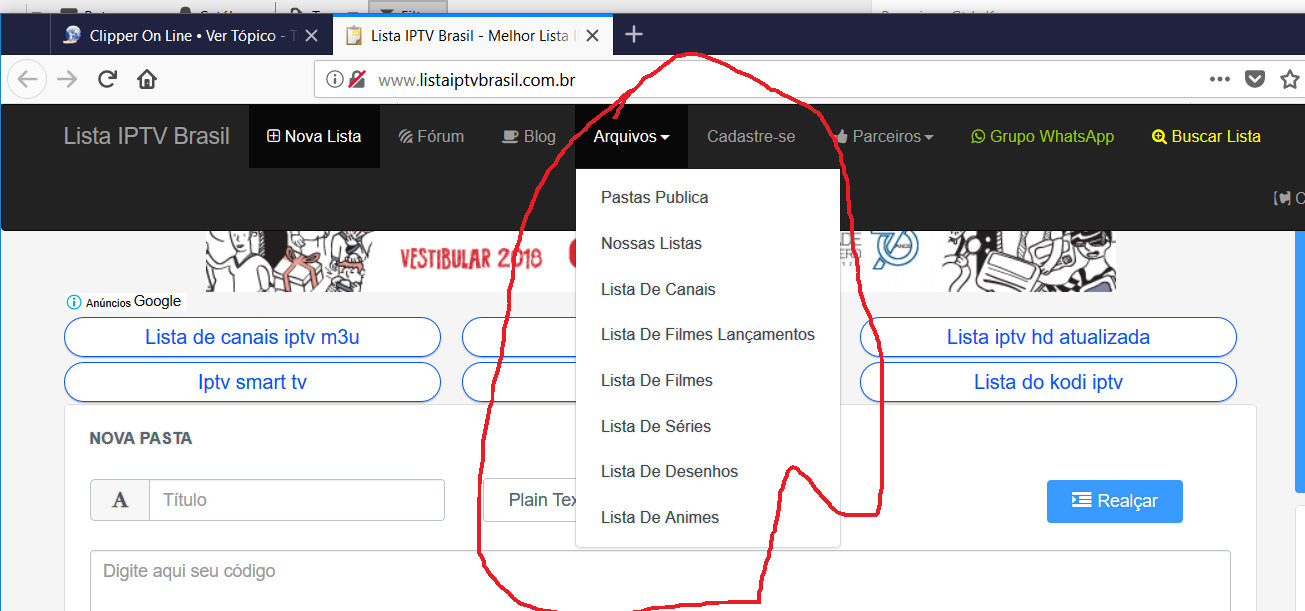Click the Vestibular 2018 banner ad
The image size is (1305, 611).
(x=661, y=261)
